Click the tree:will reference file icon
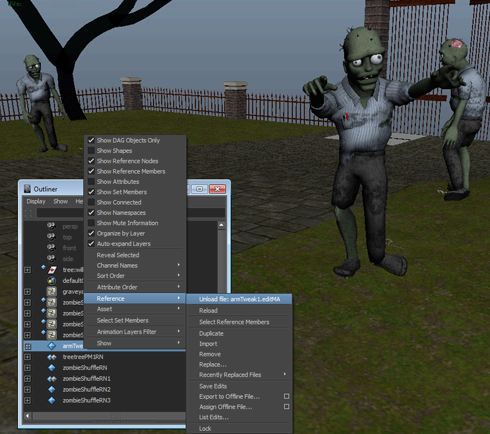The image size is (490, 434). pos(52,269)
